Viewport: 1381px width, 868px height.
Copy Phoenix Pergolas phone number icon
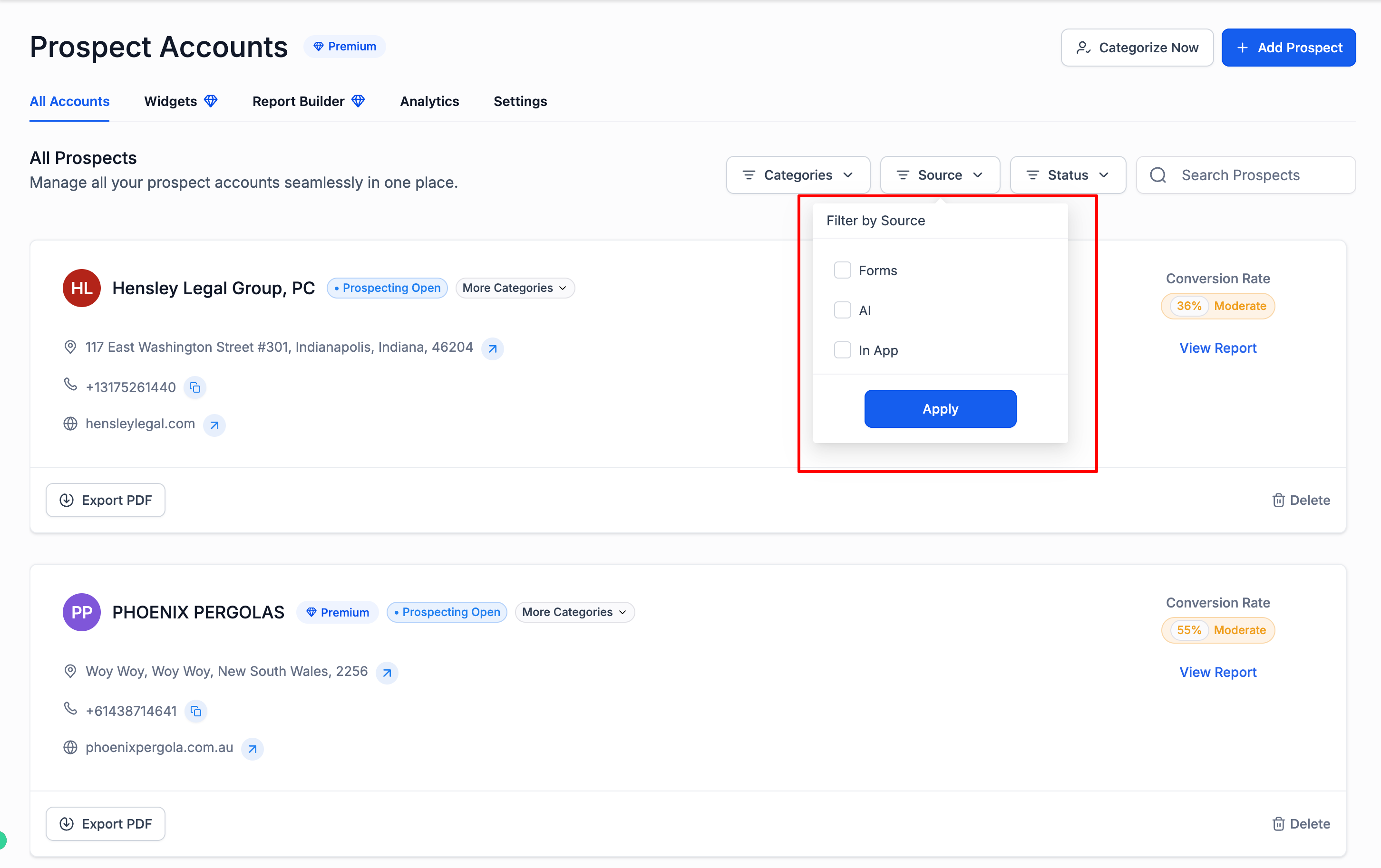[x=195, y=712]
